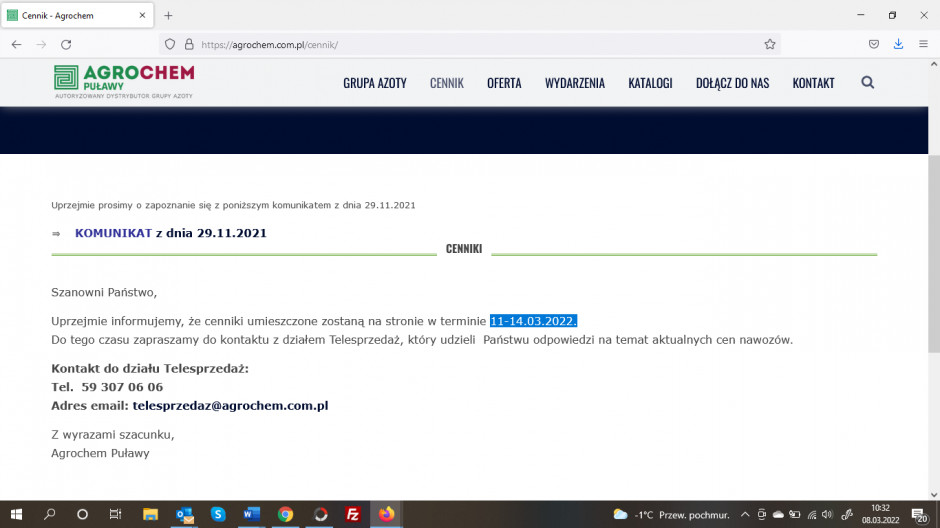Open the DOŁĄCZ DO NAS menu item
Image resolution: width=940 pixels, height=528 pixels.
733,83
